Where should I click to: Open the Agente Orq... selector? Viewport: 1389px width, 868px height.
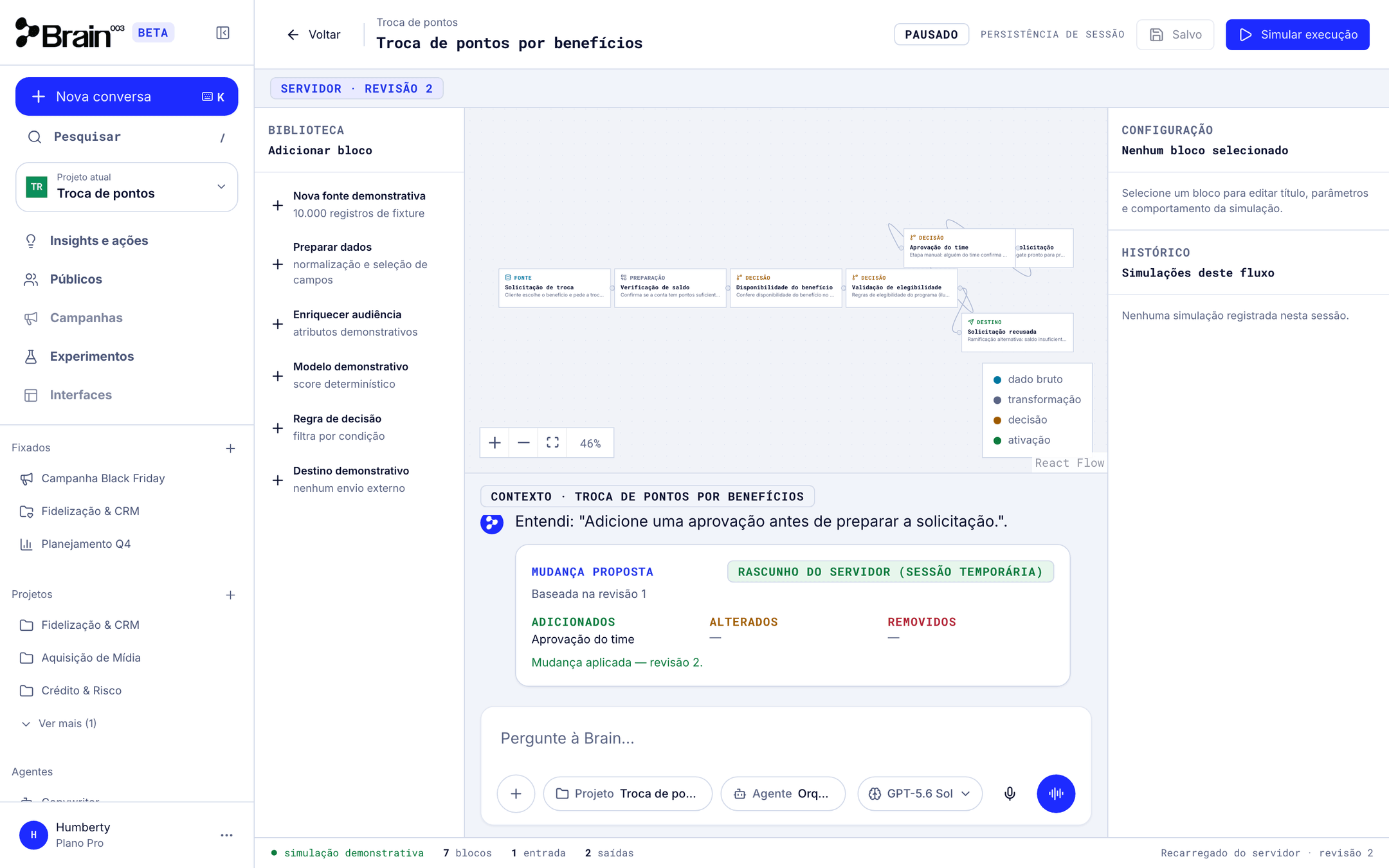click(783, 793)
